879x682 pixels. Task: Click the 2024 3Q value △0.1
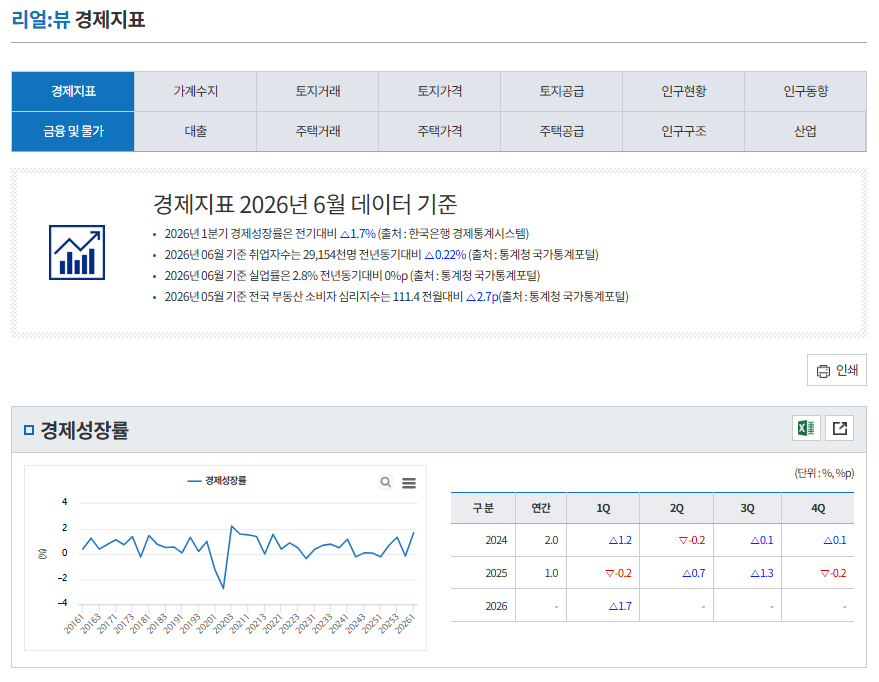pos(762,540)
